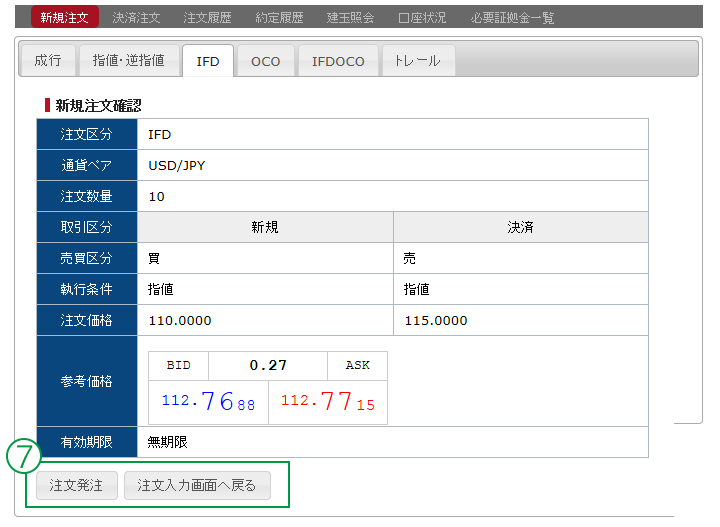Click the new order price 110.0000
720x527 pixels.
(180, 320)
